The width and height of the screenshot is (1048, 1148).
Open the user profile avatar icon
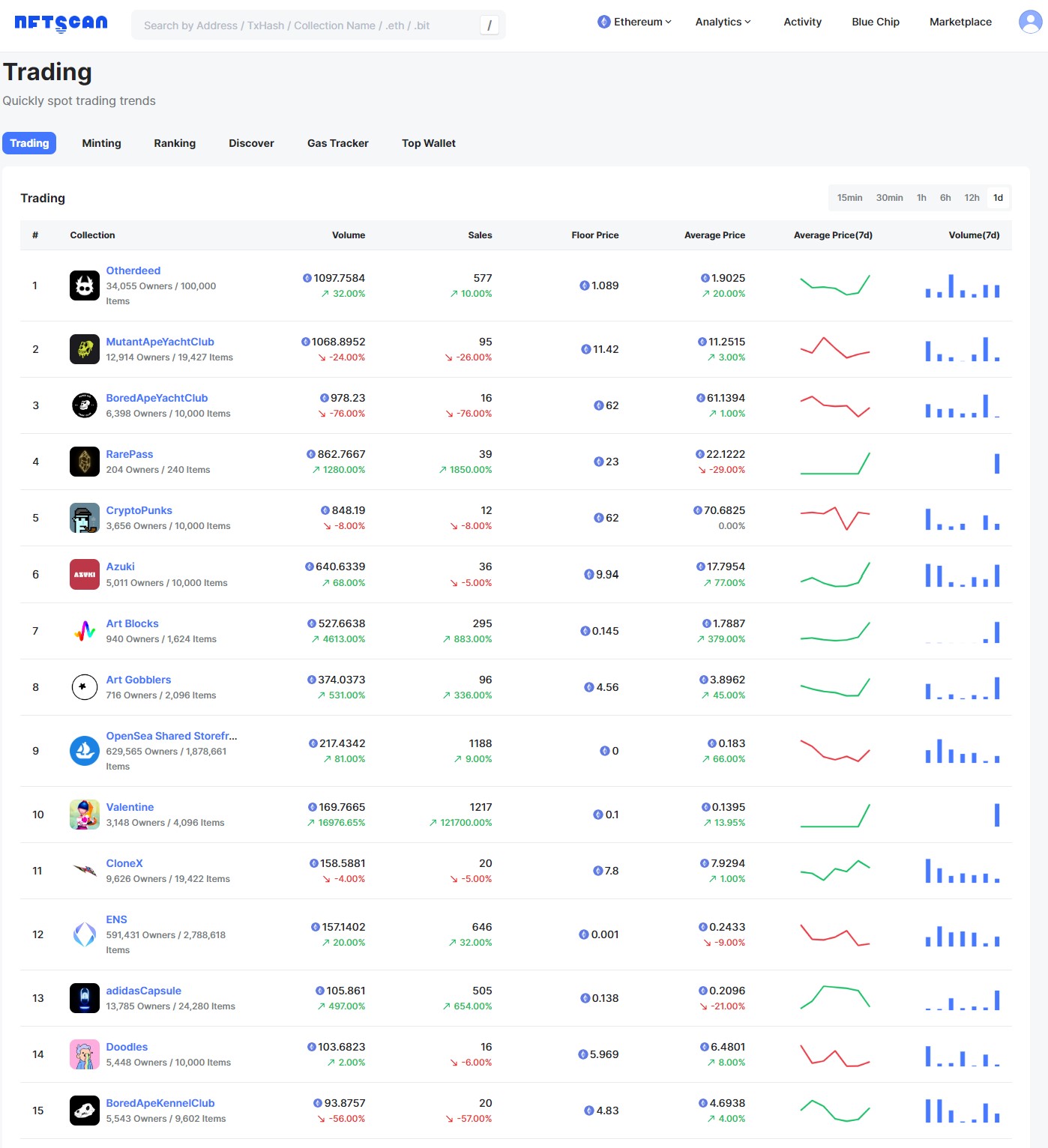pos(1030,22)
